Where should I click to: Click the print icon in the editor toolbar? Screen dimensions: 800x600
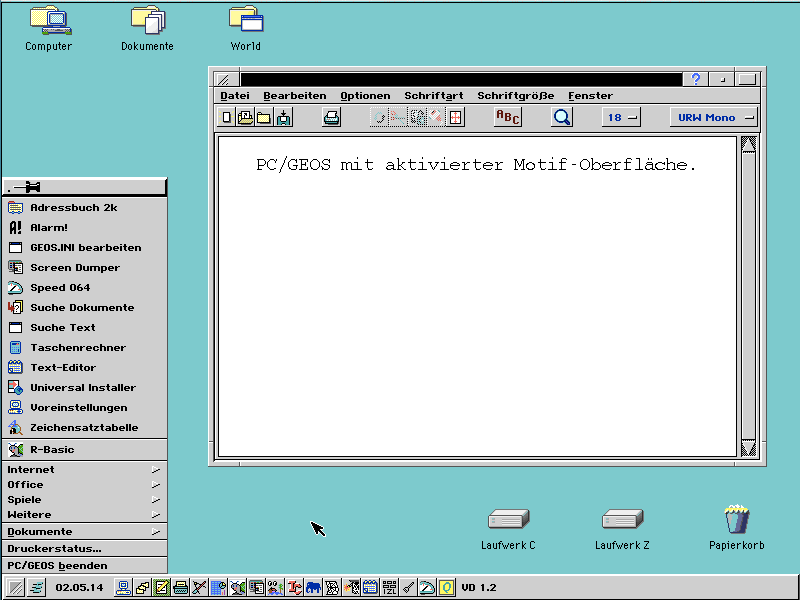(332, 118)
